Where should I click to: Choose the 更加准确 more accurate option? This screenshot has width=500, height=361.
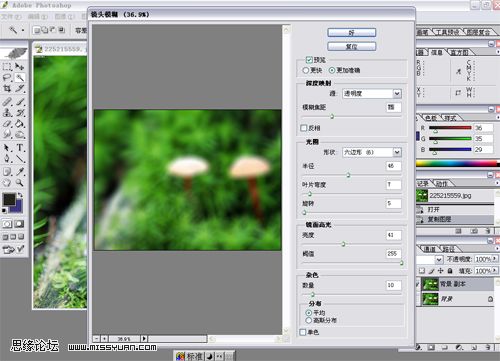point(332,70)
